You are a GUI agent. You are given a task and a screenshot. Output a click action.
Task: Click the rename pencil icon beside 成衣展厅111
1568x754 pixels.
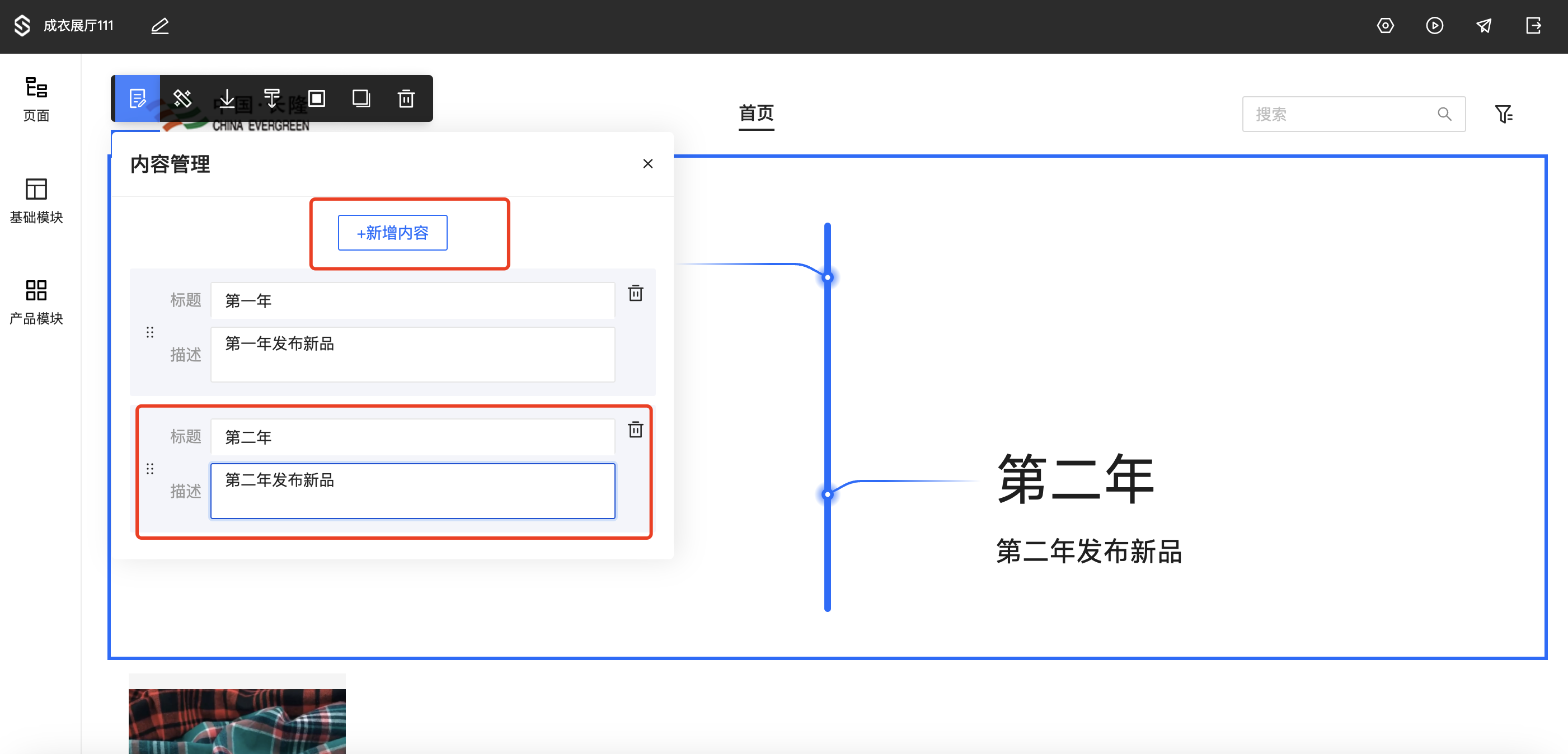(159, 26)
